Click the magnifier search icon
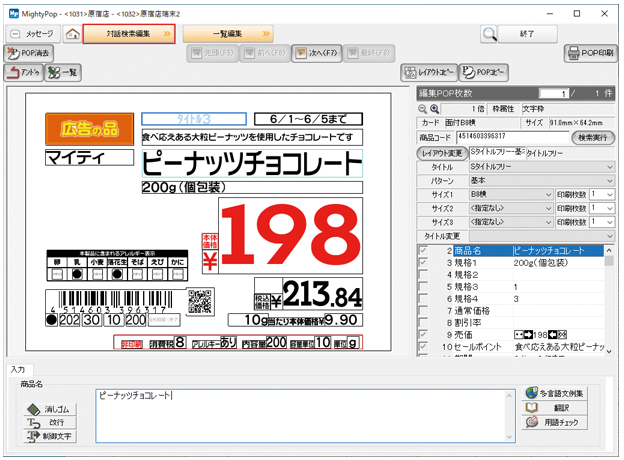624x460 pixels. (x=489, y=34)
